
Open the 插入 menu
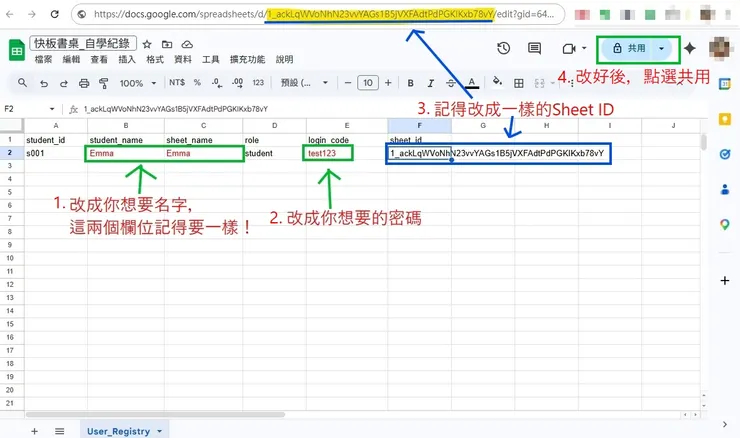pos(127,59)
